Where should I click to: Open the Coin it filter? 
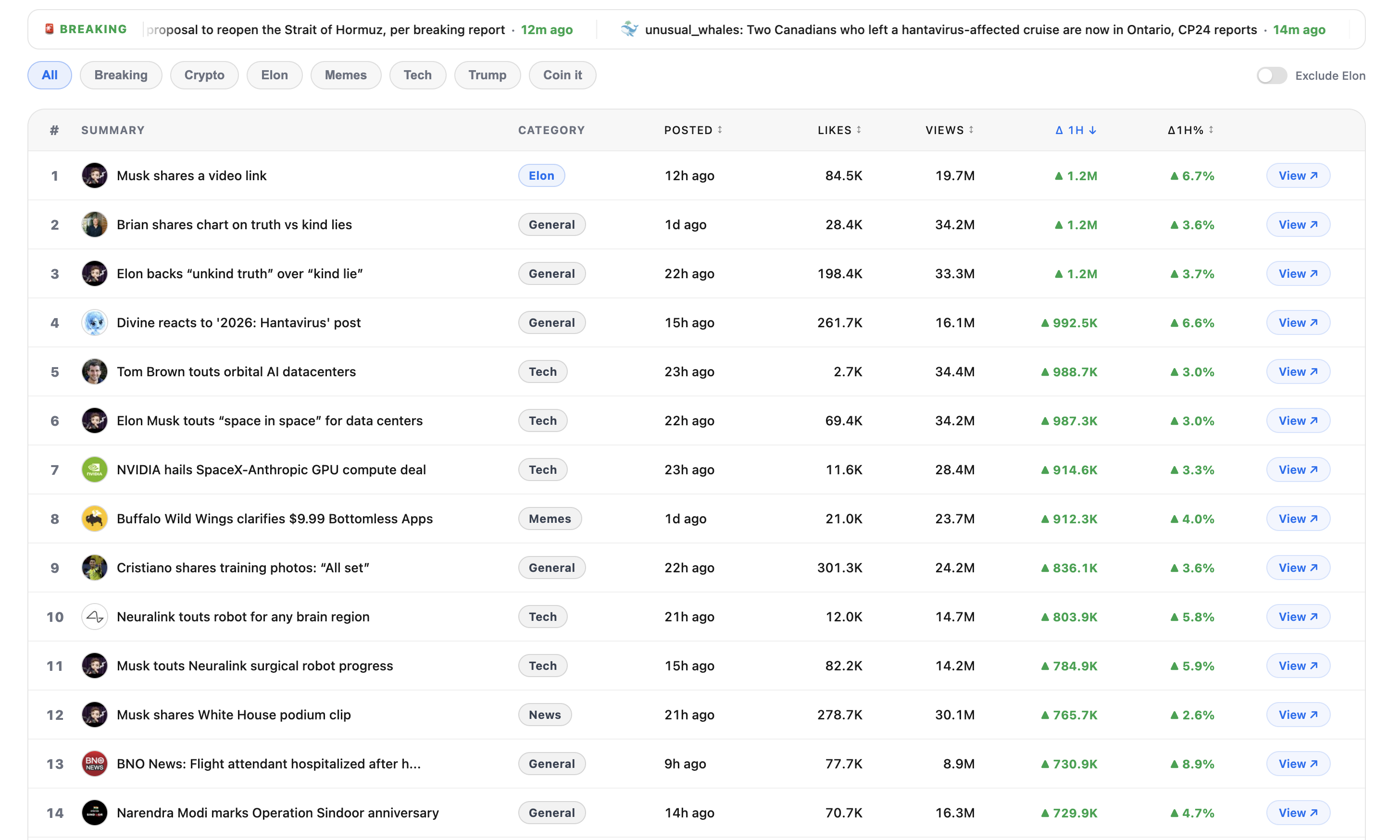562,75
